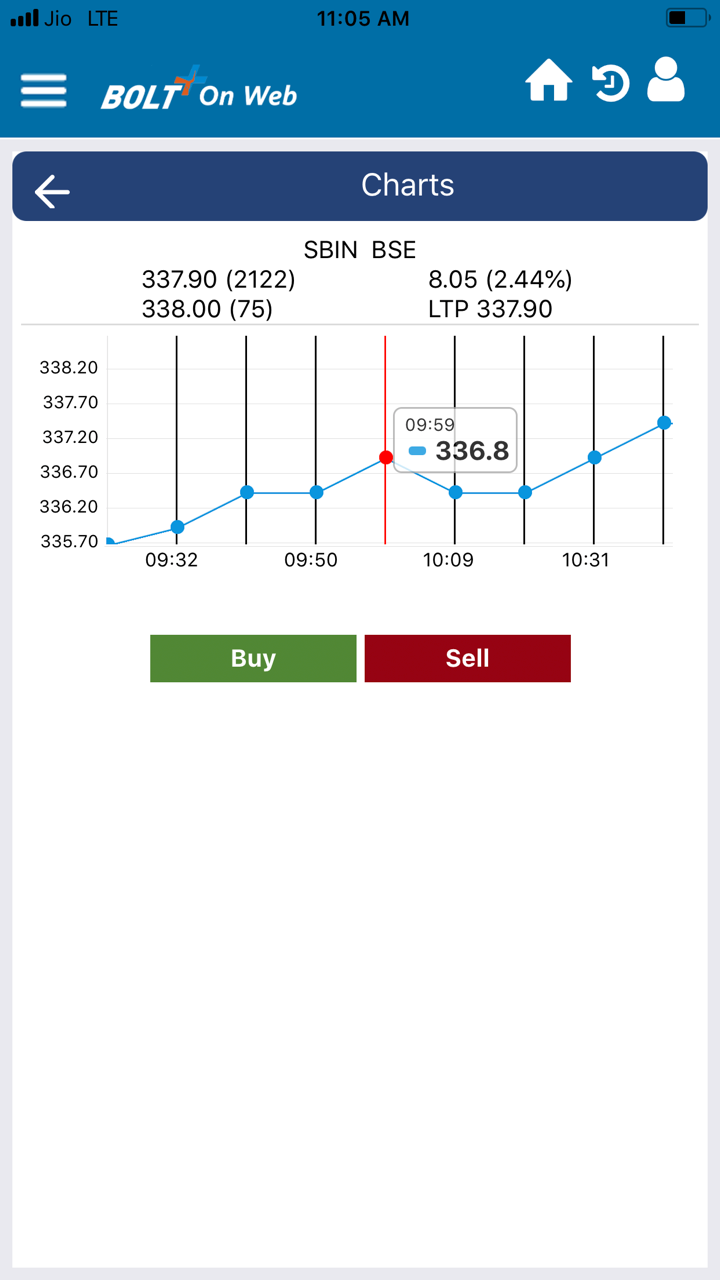Viewport: 720px width, 1280px height.
Task: Tap the back arrow in Charts header
Action: [52, 191]
